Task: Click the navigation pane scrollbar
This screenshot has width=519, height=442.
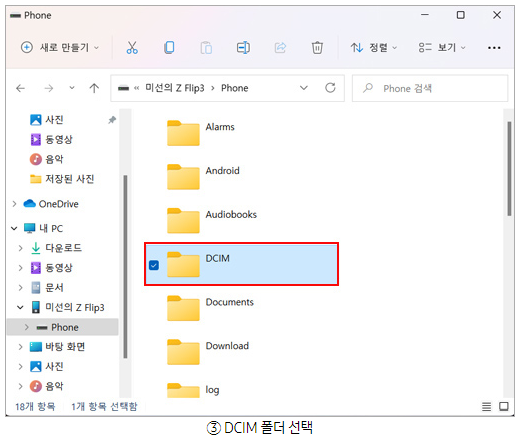Action: 125,267
